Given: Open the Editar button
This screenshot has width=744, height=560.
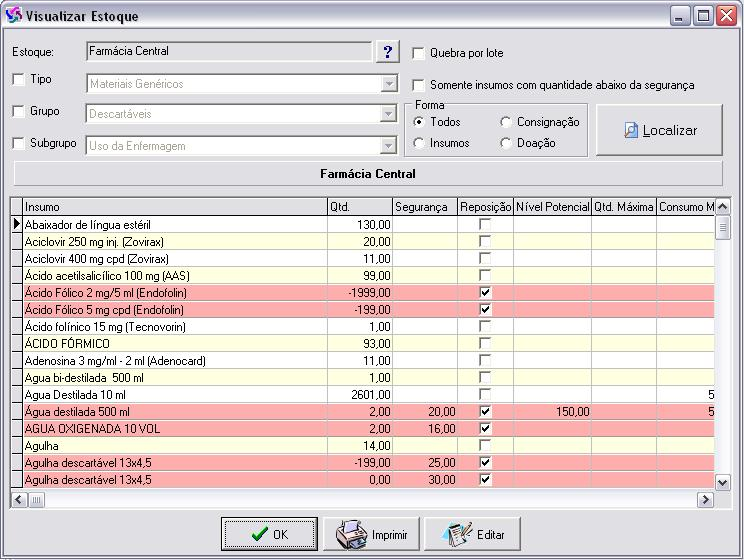Looking at the screenshot, I should tap(473, 534).
